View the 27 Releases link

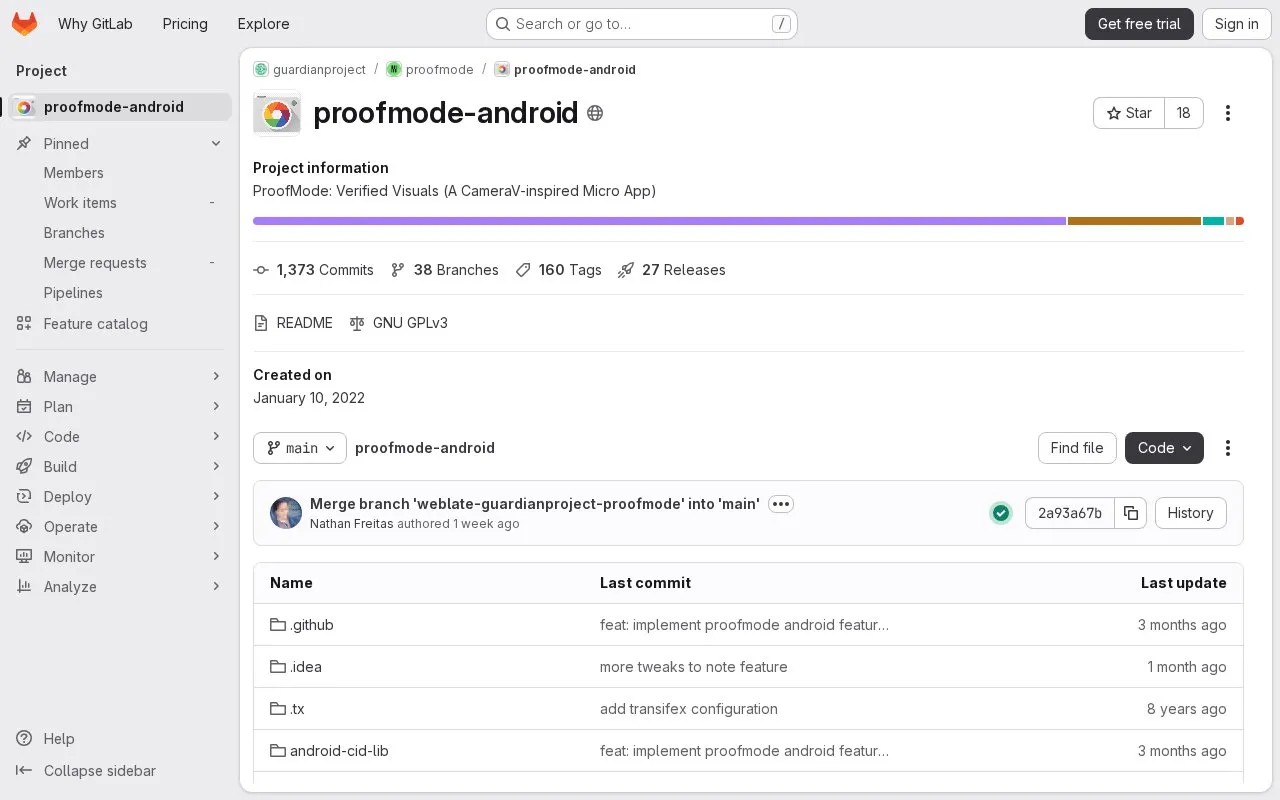pyautogui.click(x=672, y=270)
